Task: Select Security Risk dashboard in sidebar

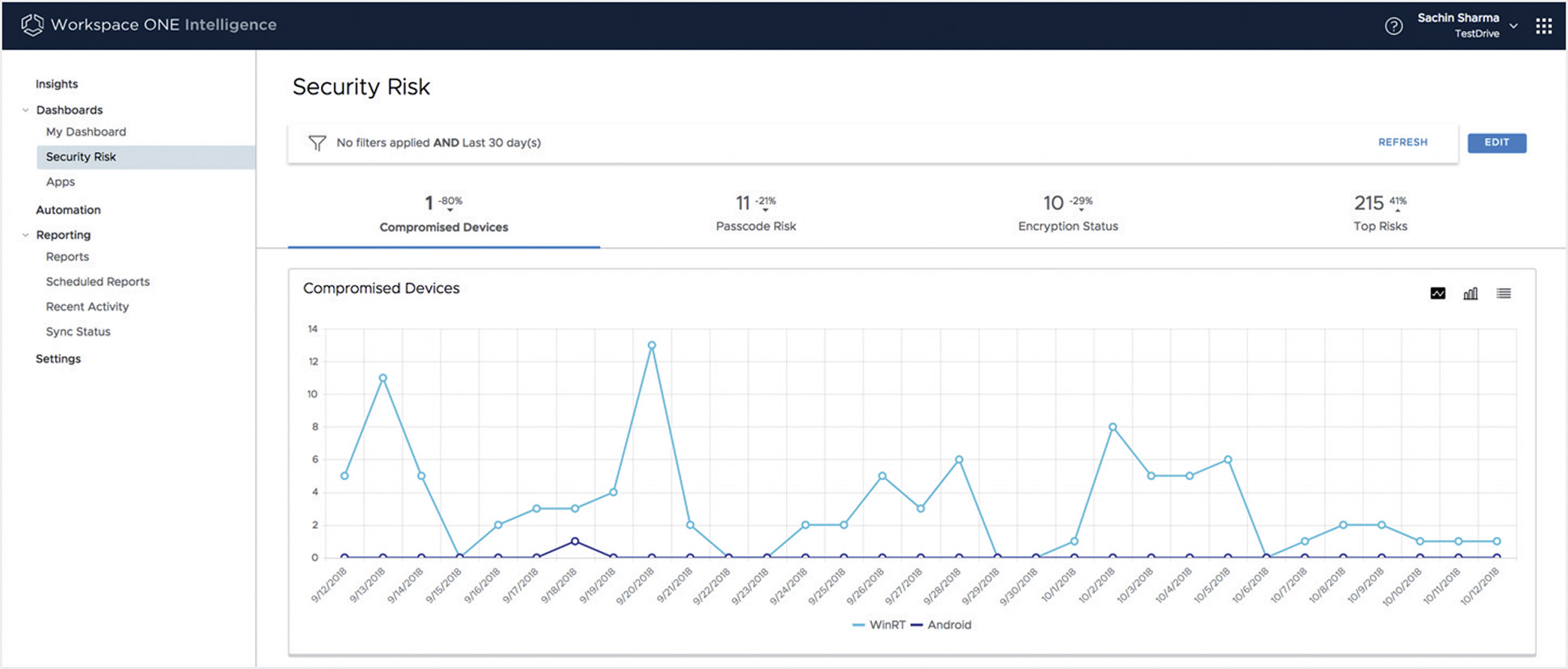Action: pos(146,157)
